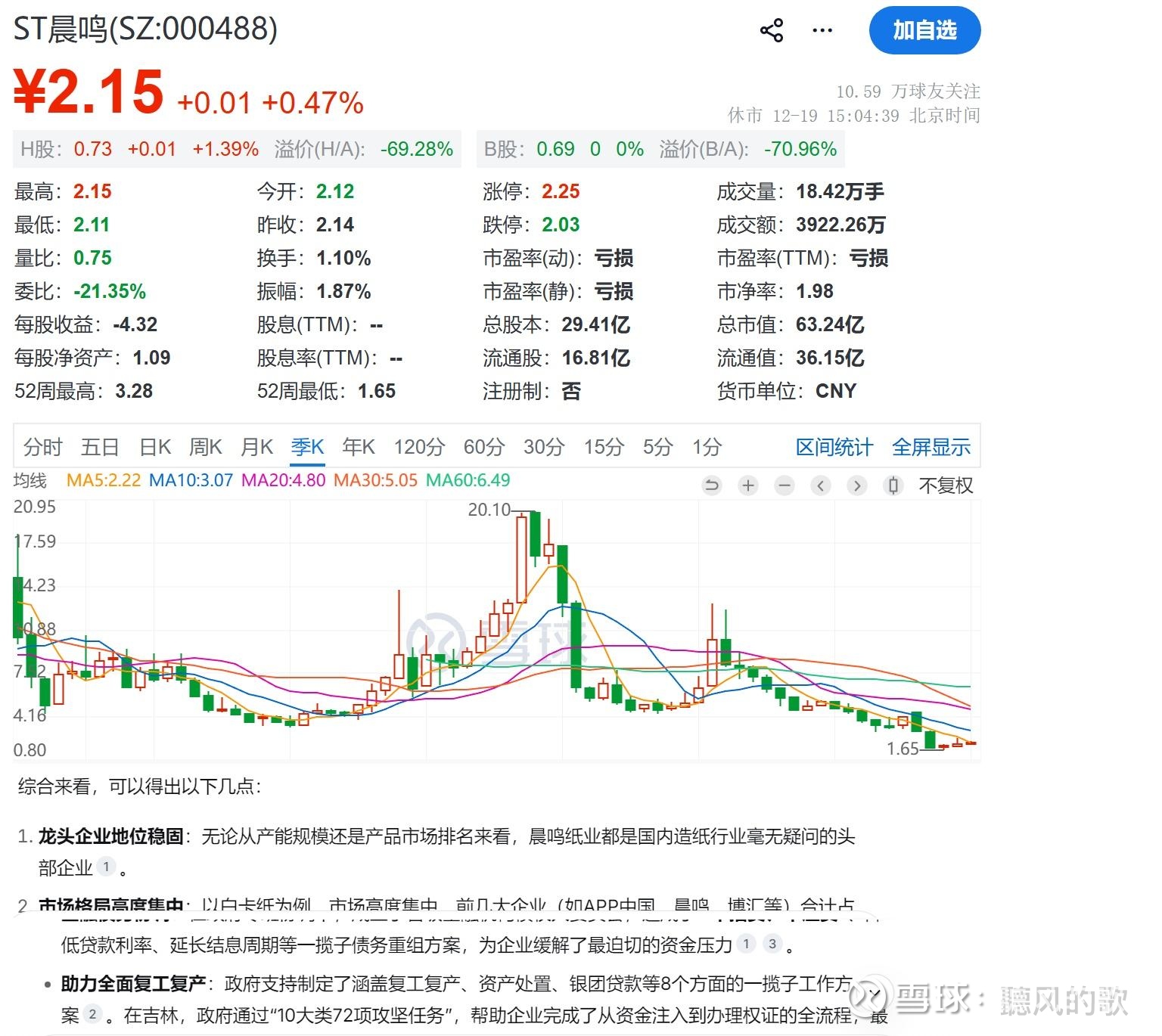Switch to the 年K chart tab
The height and width of the screenshot is (1036, 1162).
point(359,448)
